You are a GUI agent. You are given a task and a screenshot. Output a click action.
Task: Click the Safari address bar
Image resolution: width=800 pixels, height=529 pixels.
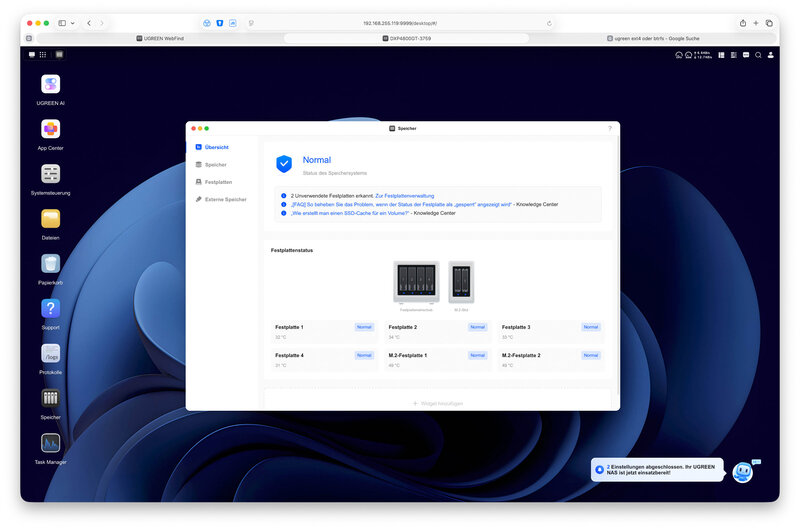(x=400, y=23)
